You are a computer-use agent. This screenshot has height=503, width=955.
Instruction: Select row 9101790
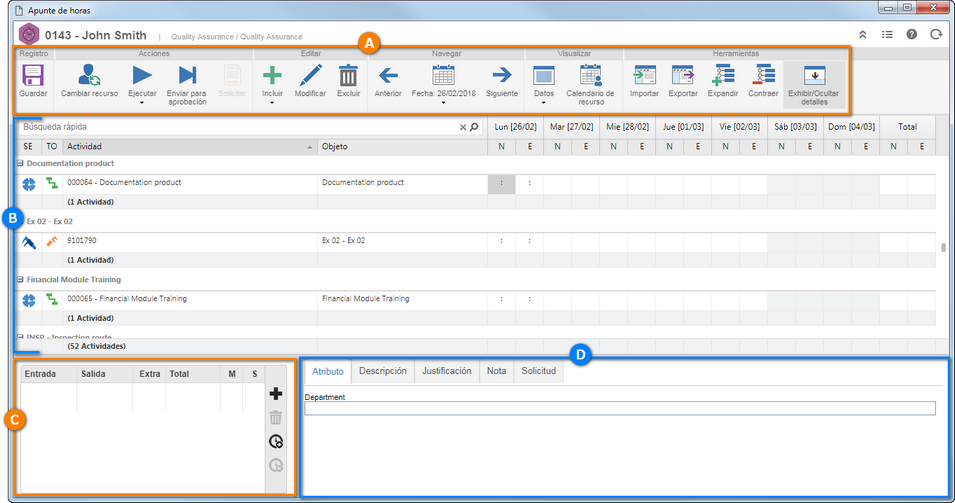(475, 241)
